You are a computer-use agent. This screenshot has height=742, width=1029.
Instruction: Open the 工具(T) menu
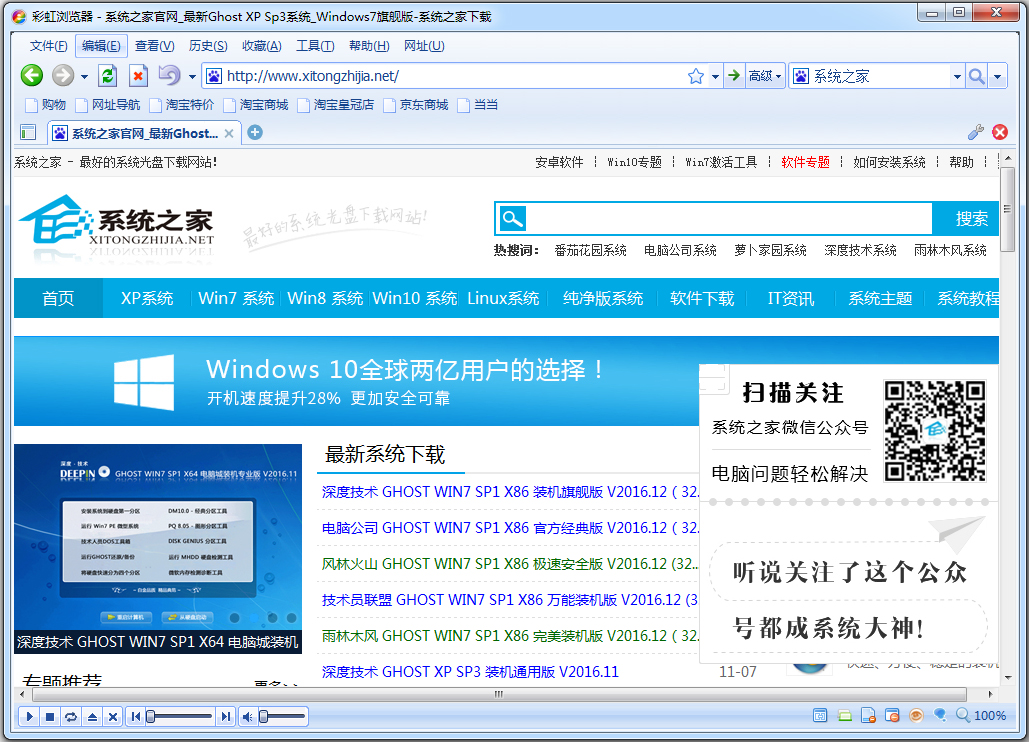[x=315, y=46]
